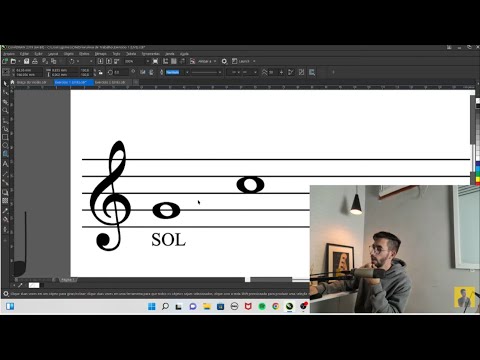Open the Arquivo menu

click(9, 54)
